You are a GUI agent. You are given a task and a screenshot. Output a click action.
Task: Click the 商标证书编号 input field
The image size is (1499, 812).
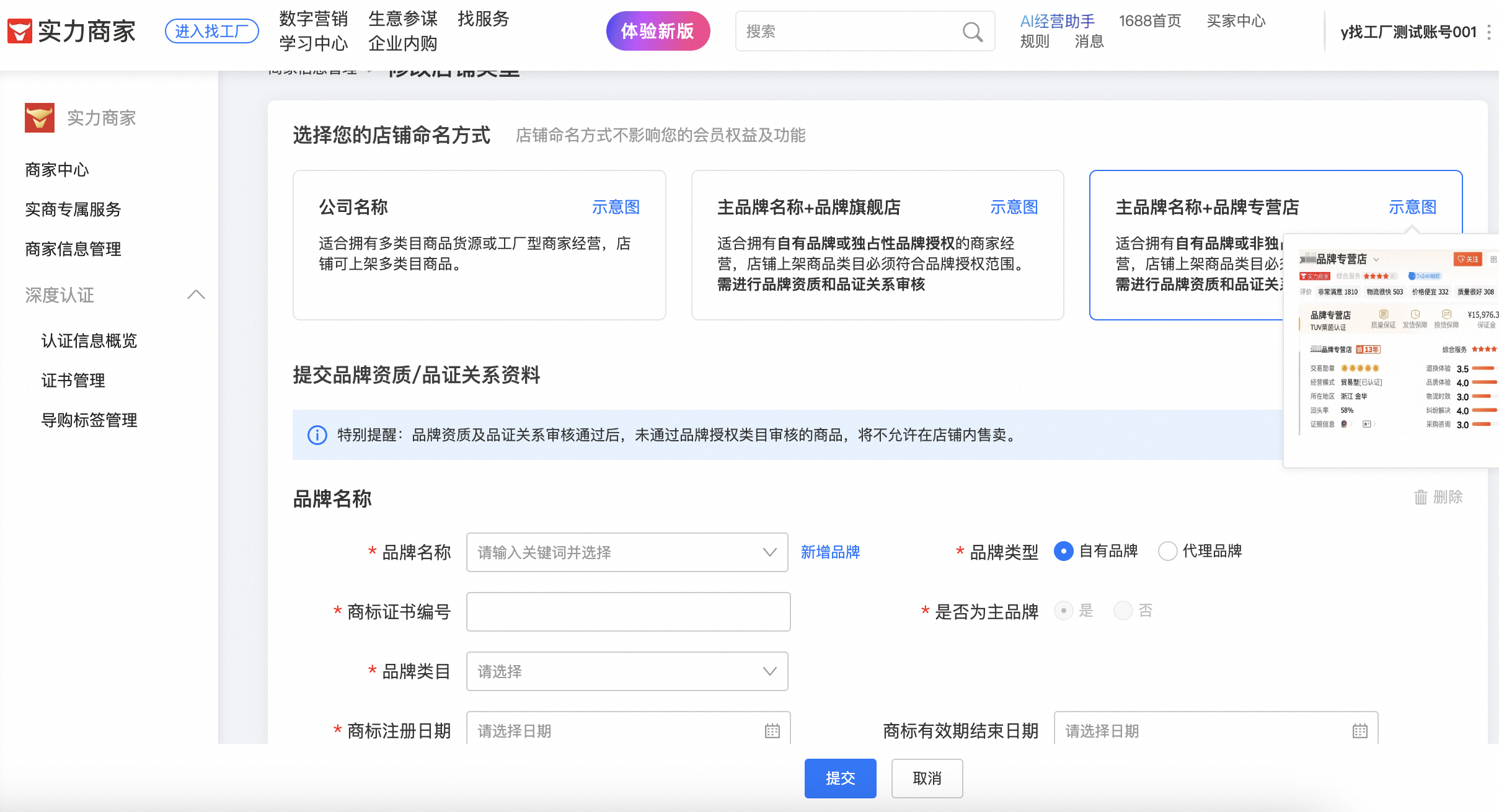tap(628, 612)
